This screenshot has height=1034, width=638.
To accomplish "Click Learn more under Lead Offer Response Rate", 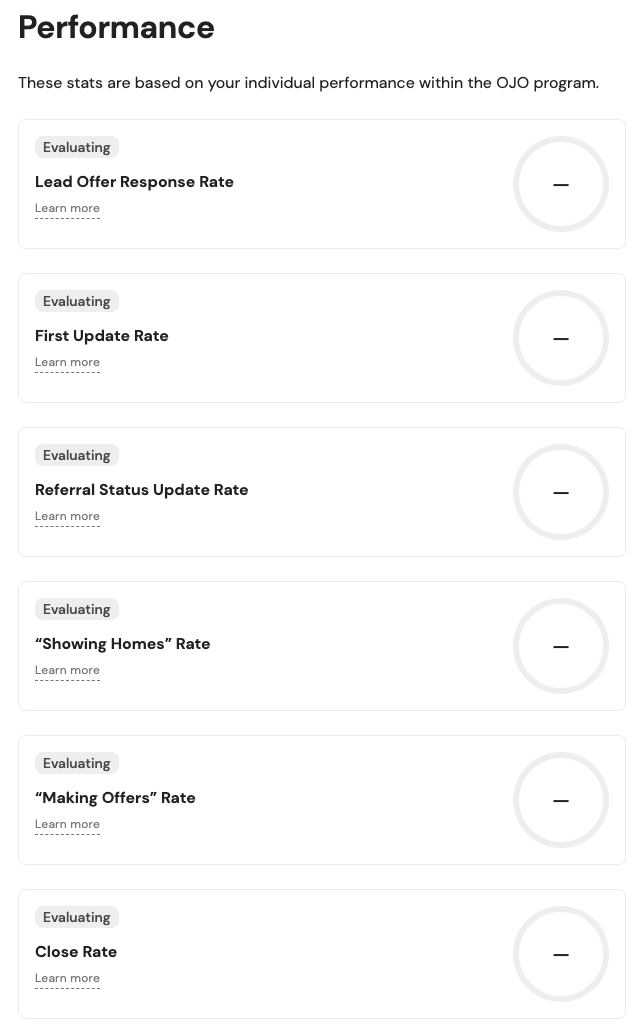I will pyautogui.click(x=67, y=209).
